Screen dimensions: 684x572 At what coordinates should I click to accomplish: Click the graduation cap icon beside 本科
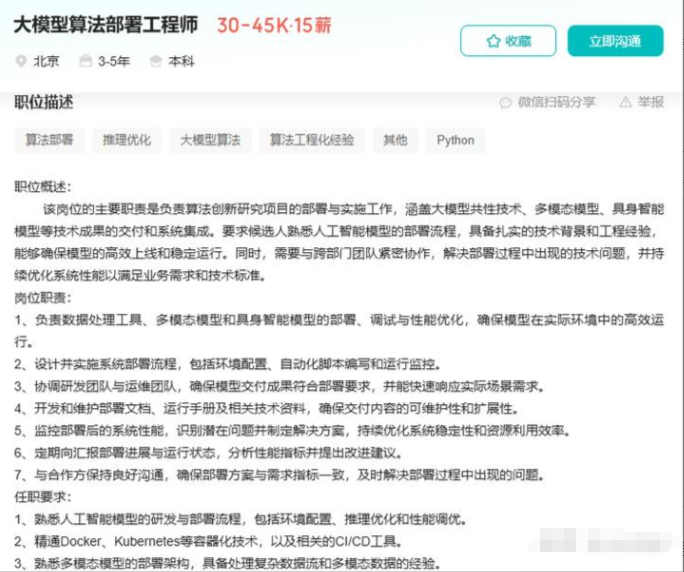156,61
